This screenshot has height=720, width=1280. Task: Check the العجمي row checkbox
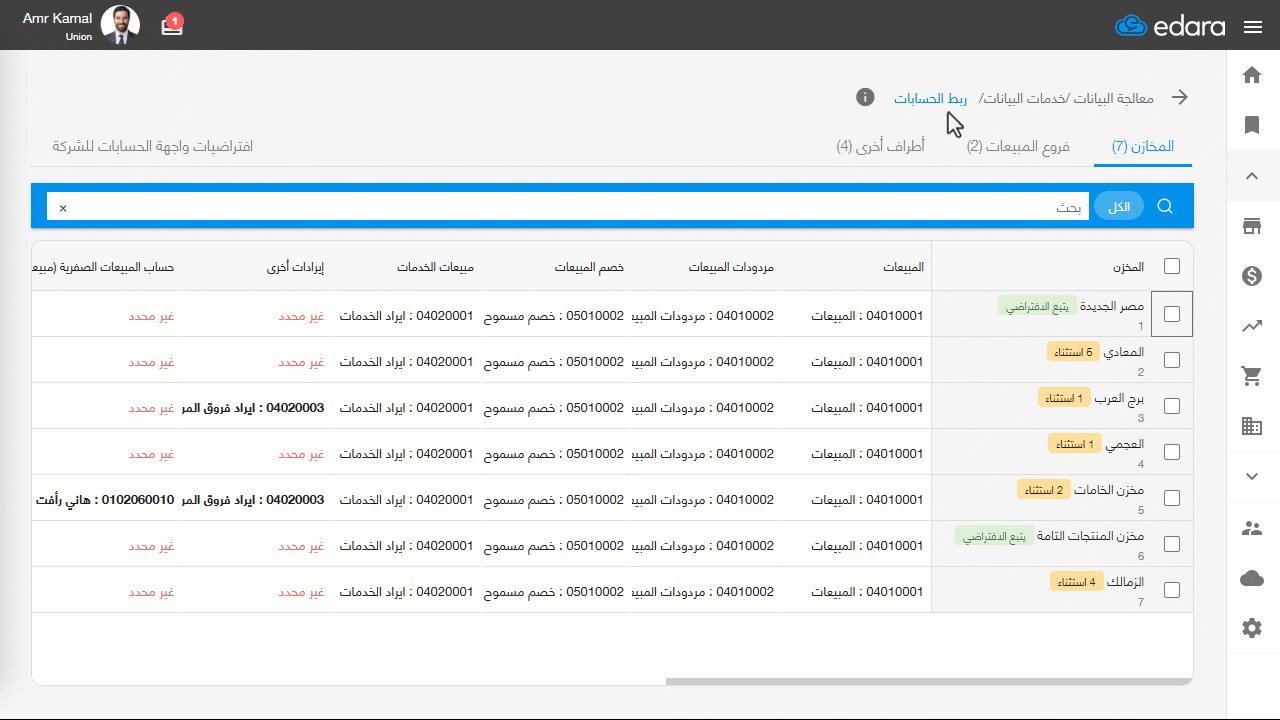coord(1172,452)
